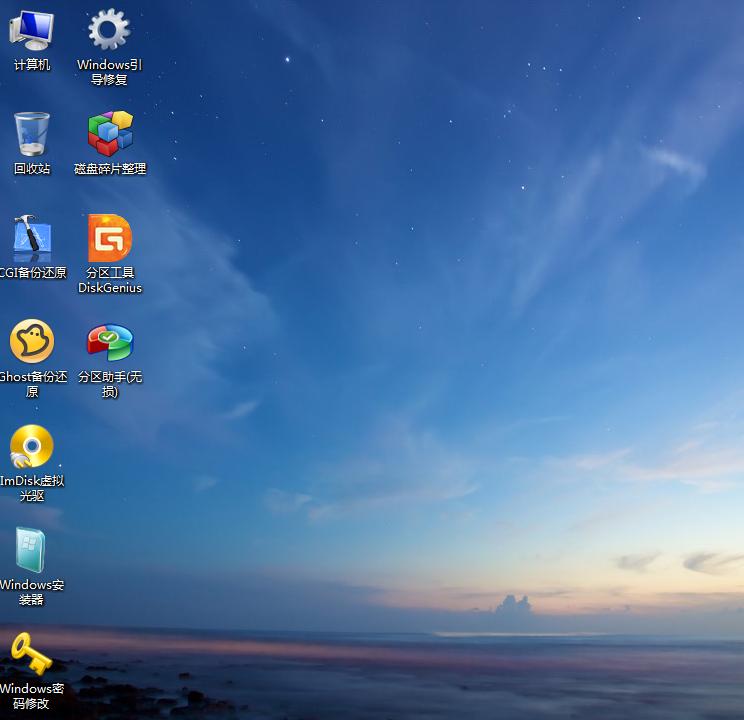This screenshot has height=720, width=744.
Task: Click the label text "磁盘碎片整理"
Action: pyautogui.click(x=110, y=168)
